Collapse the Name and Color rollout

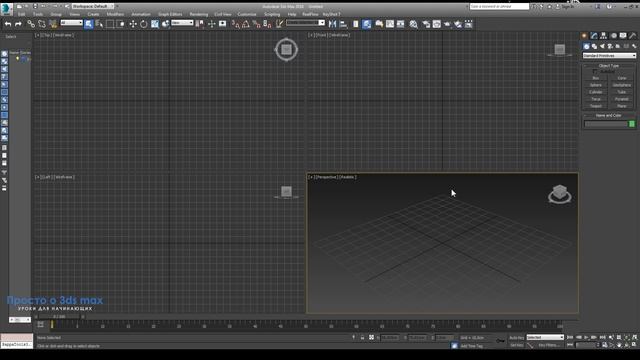click(x=609, y=116)
